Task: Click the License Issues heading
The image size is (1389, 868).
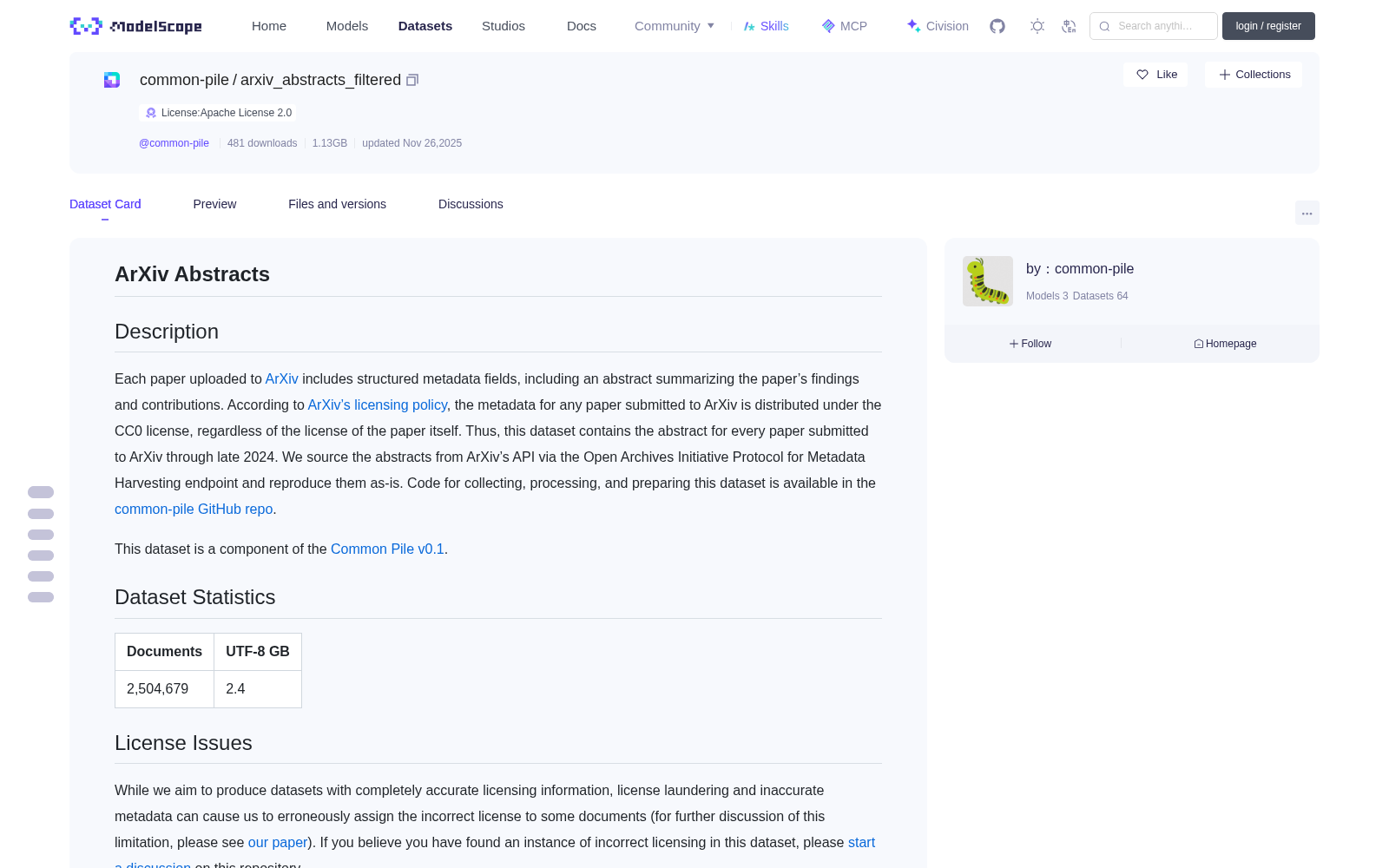Action: 183,743
